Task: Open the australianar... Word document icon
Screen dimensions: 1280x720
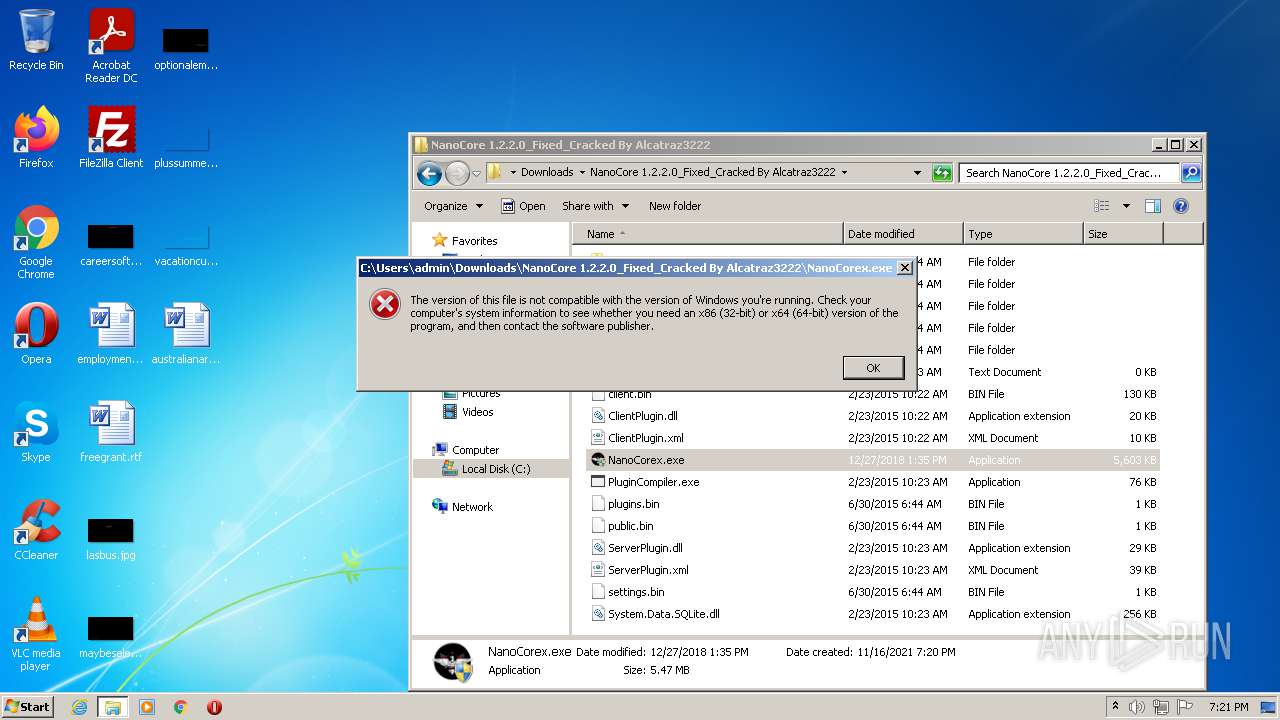Action: [x=186, y=334]
